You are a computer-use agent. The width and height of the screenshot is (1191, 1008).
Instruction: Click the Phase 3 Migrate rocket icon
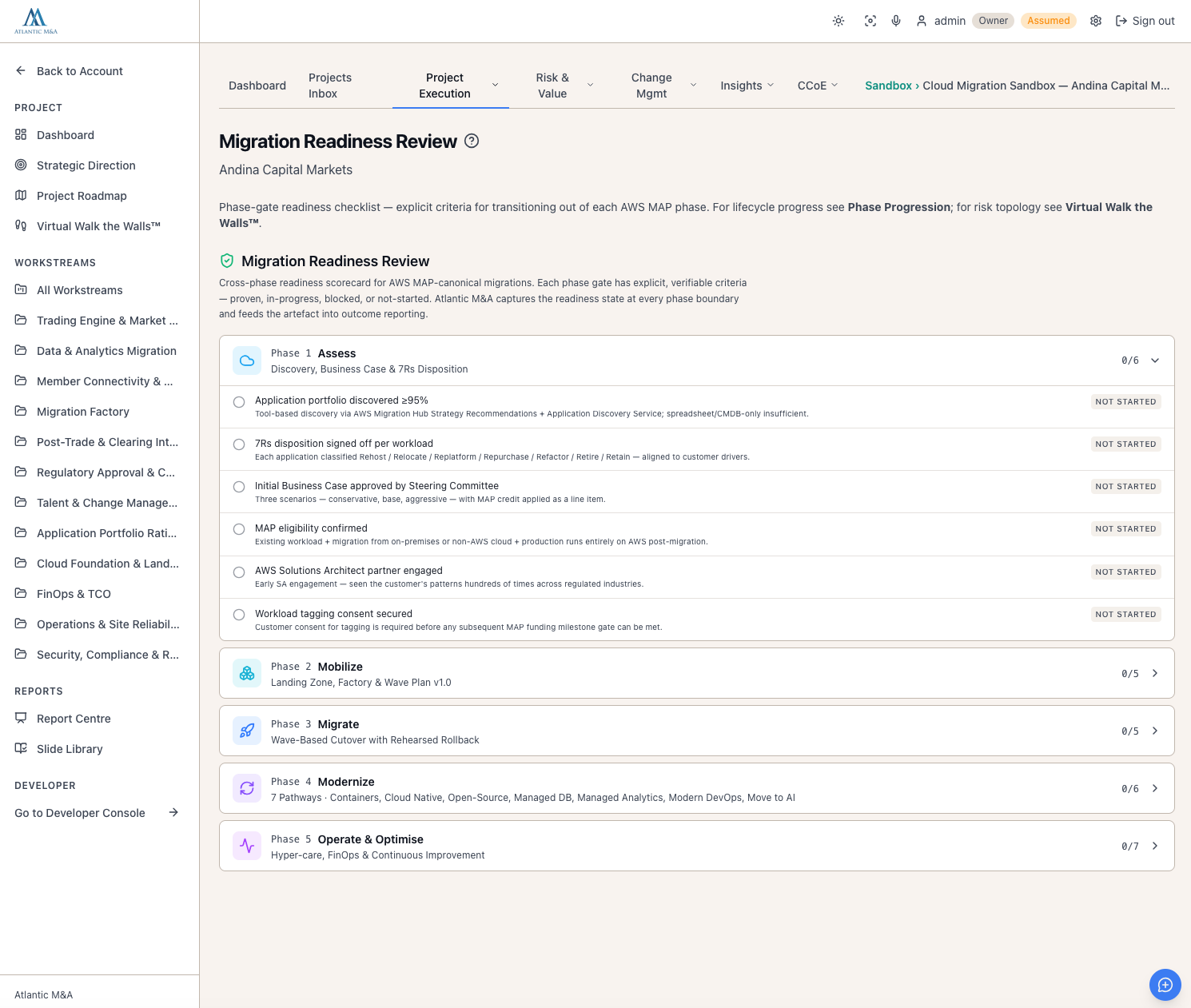pyautogui.click(x=247, y=731)
